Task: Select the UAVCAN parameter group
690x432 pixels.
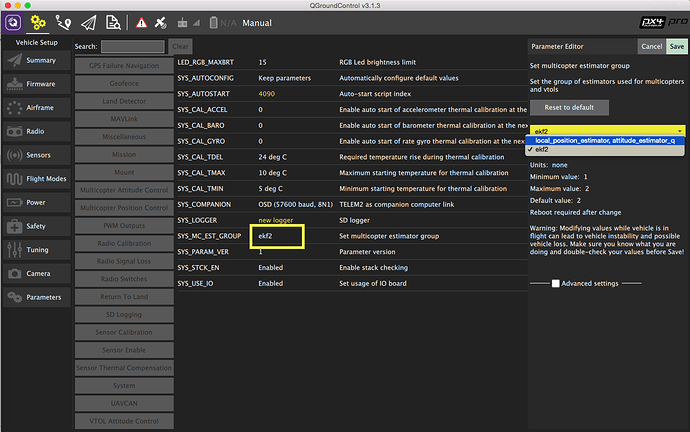Action: pos(124,403)
